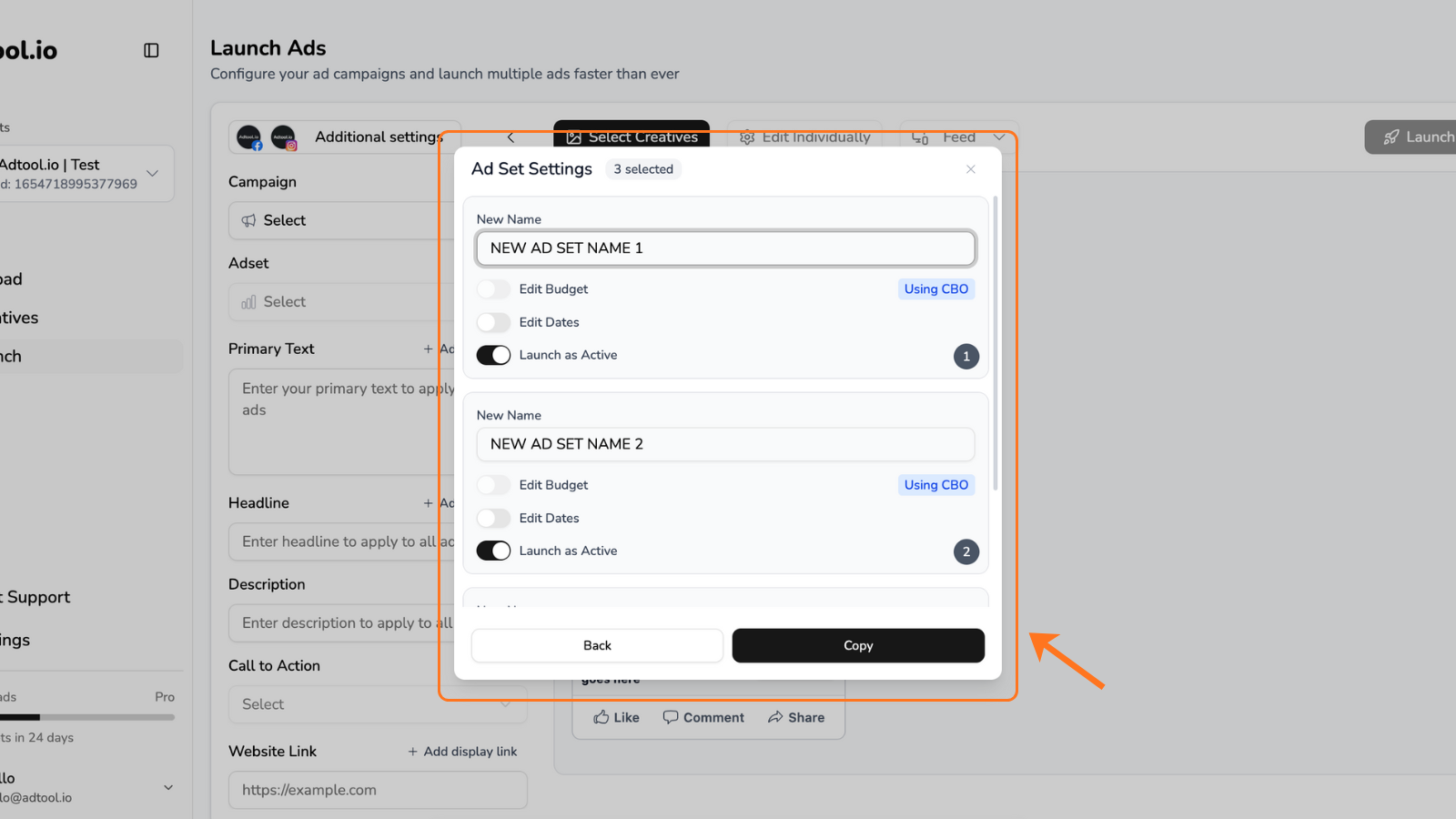
Task: Select the Select Creatives image icon
Action: [574, 136]
